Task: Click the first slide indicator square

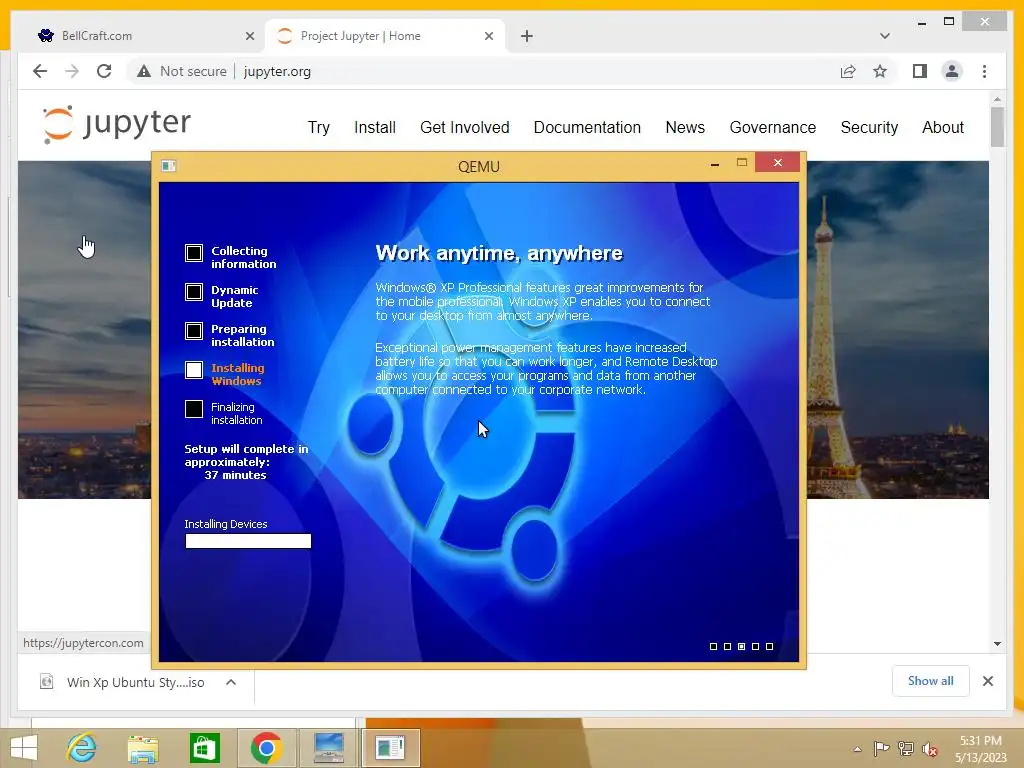Action: tap(713, 647)
